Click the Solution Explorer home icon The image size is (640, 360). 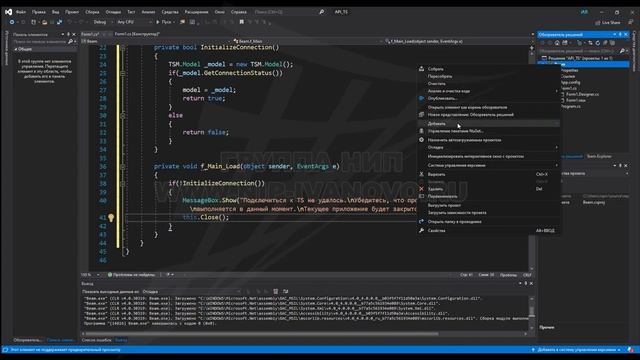(557, 42)
